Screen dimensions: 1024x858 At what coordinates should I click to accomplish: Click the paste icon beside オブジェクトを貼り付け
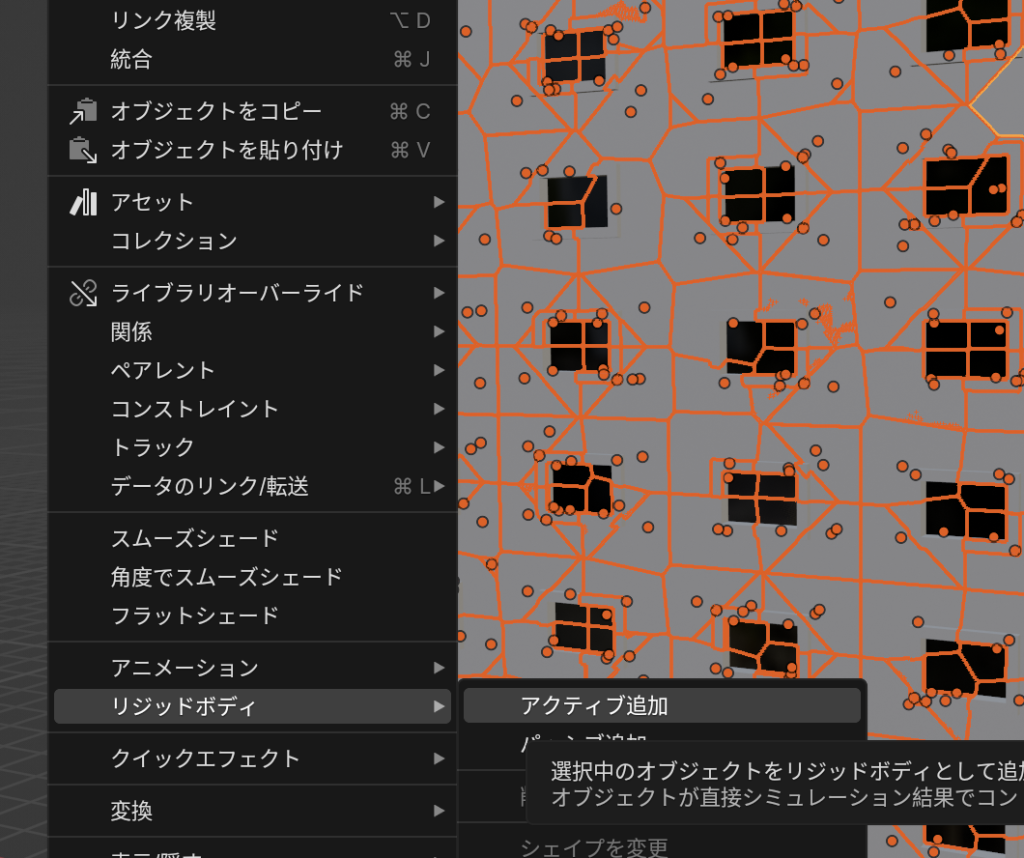point(83,150)
